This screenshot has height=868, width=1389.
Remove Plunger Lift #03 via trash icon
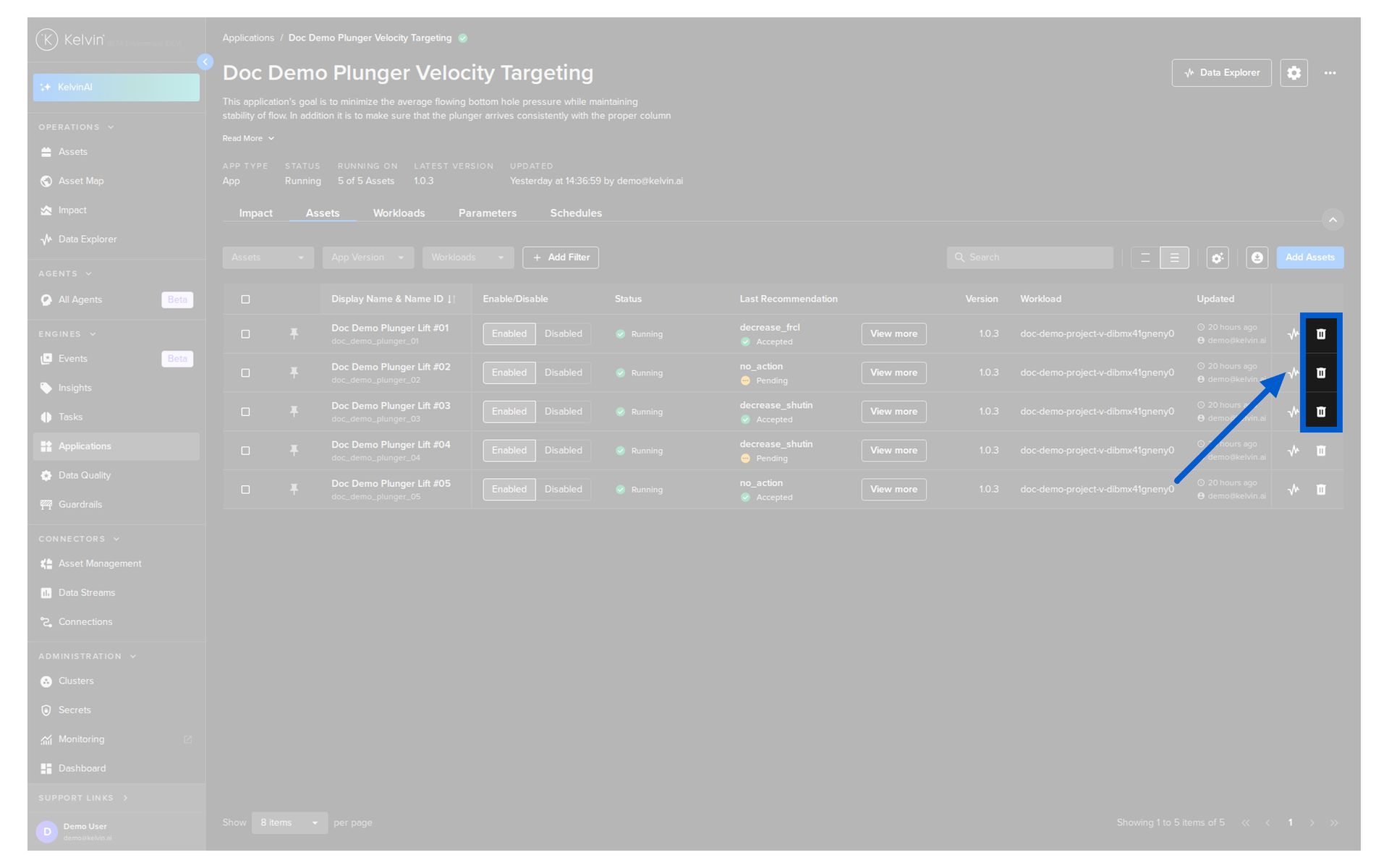coord(1320,412)
